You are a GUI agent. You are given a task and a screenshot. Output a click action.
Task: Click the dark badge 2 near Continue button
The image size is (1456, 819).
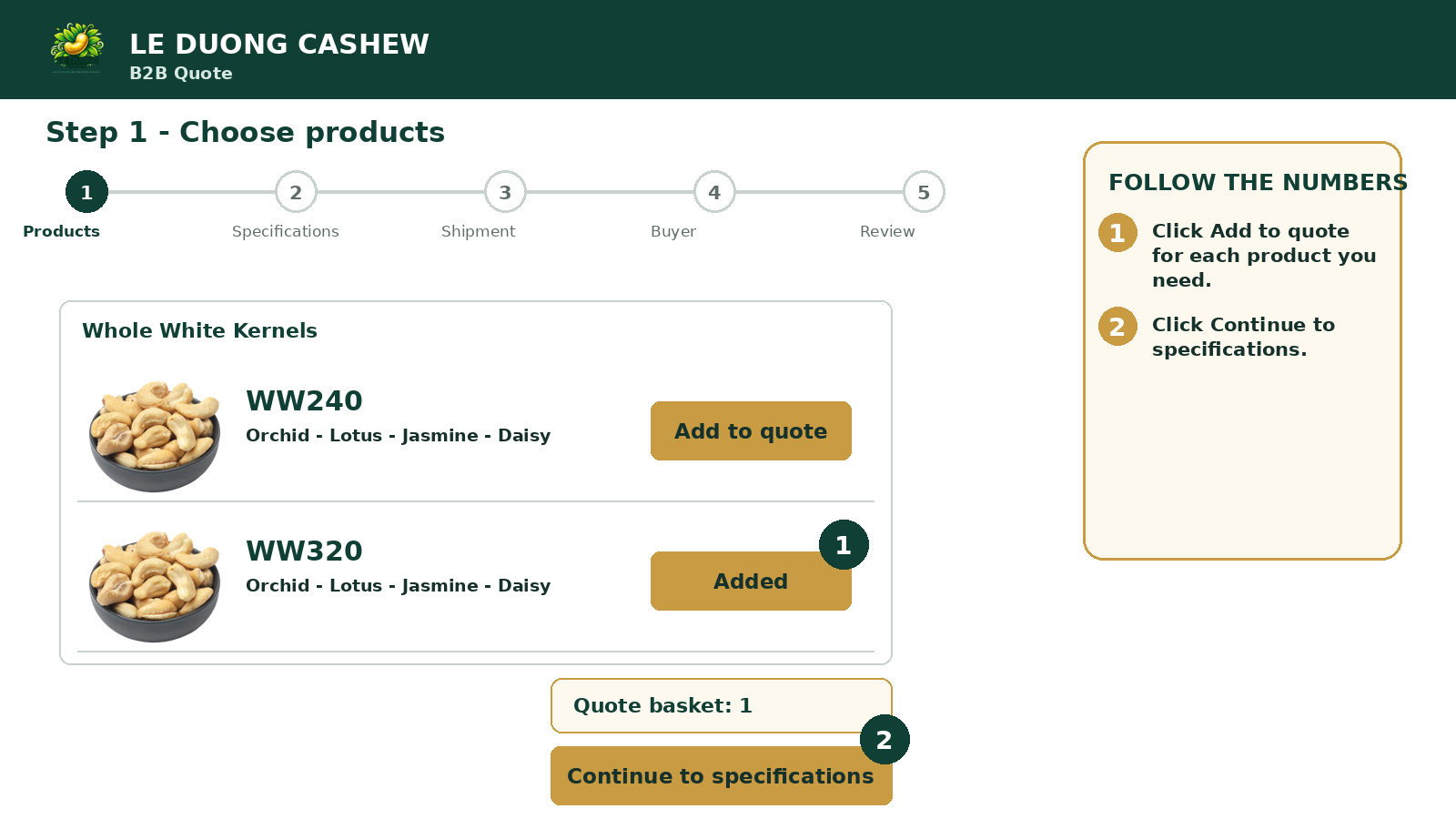click(x=885, y=740)
